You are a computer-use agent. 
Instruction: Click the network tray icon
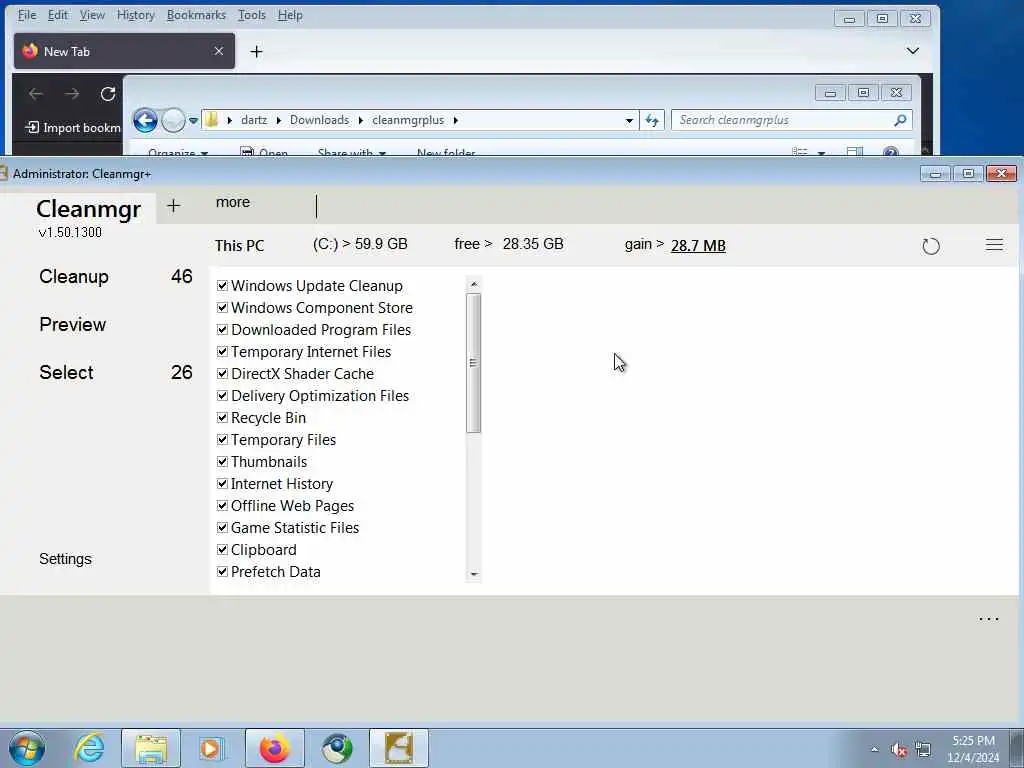pos(923,750)
